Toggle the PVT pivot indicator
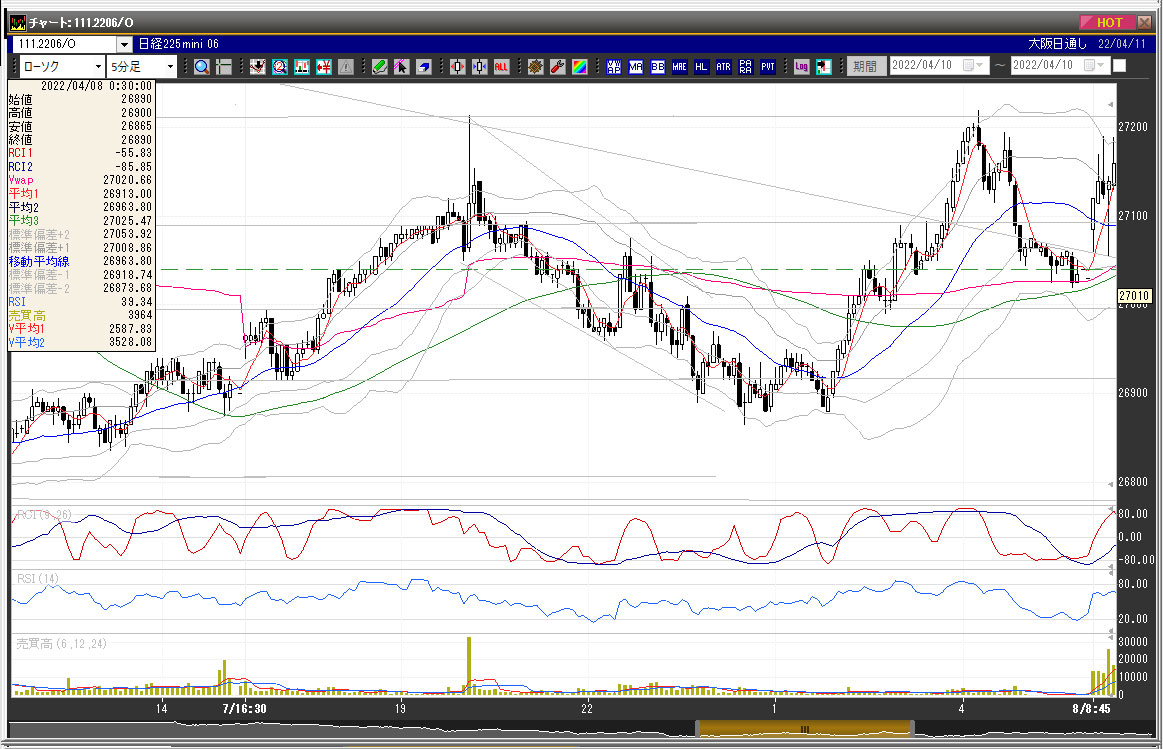 click(x=768, y=67)
